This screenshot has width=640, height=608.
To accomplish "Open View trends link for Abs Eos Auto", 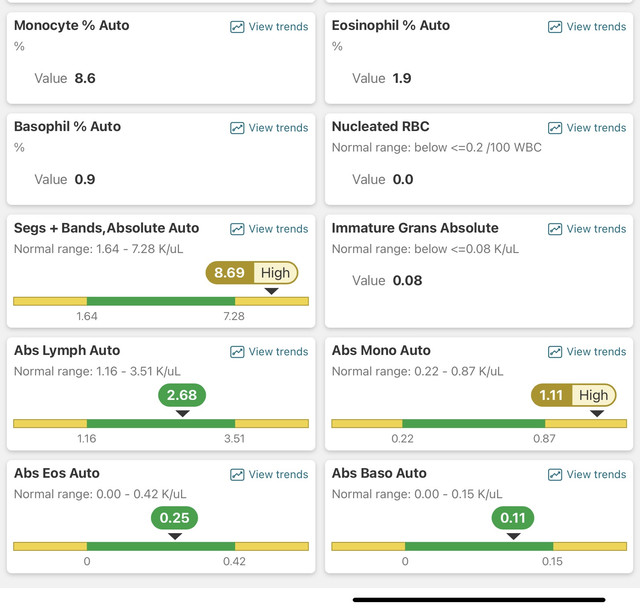I will [x=269, y=475].
